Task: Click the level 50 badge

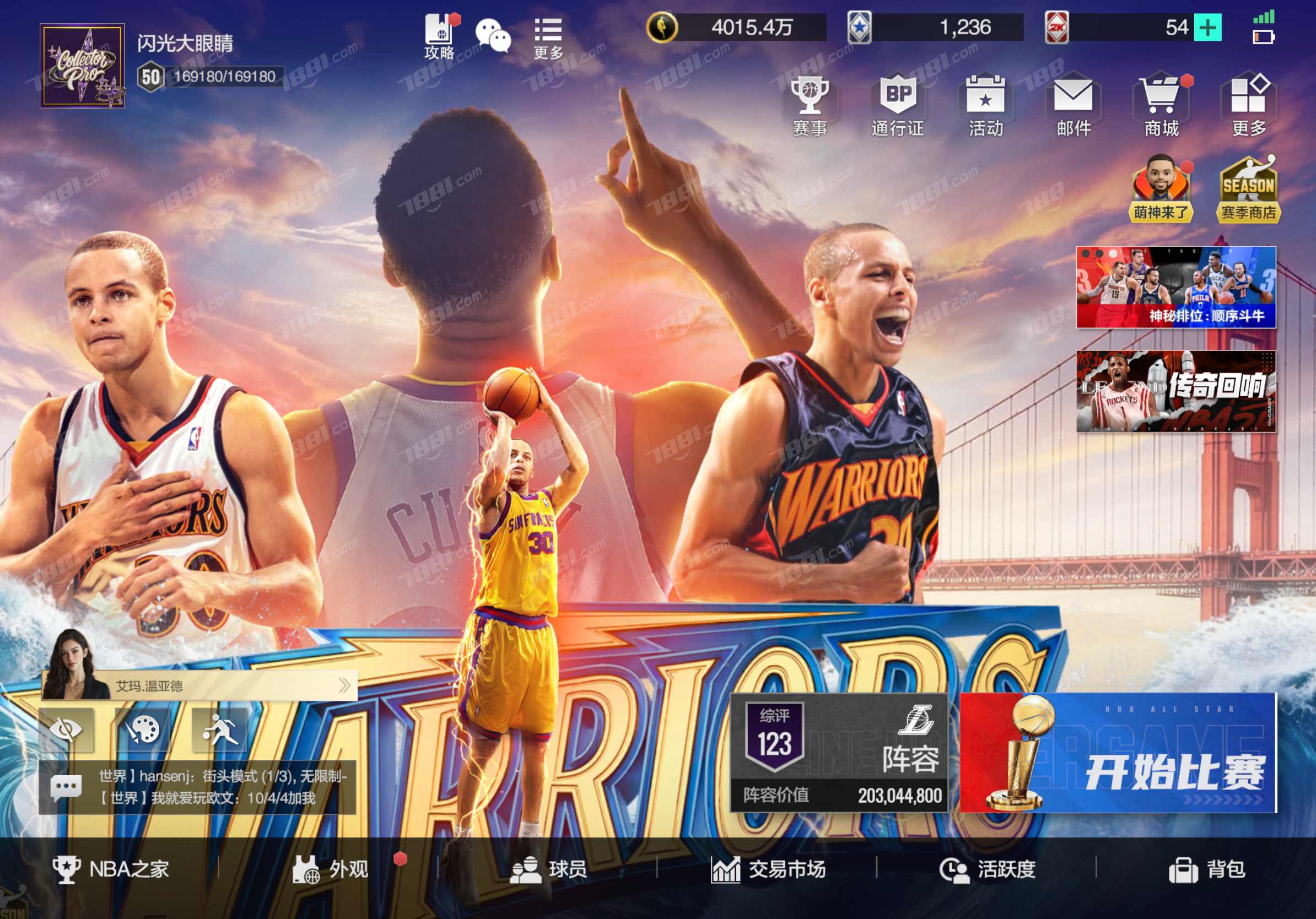Action: click(x=151, y=77)
